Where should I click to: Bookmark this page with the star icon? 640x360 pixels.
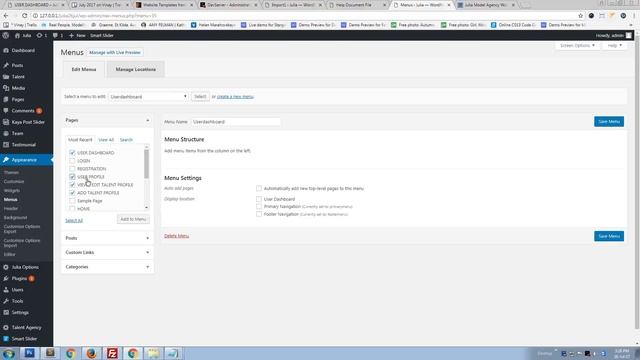point(580,16)
